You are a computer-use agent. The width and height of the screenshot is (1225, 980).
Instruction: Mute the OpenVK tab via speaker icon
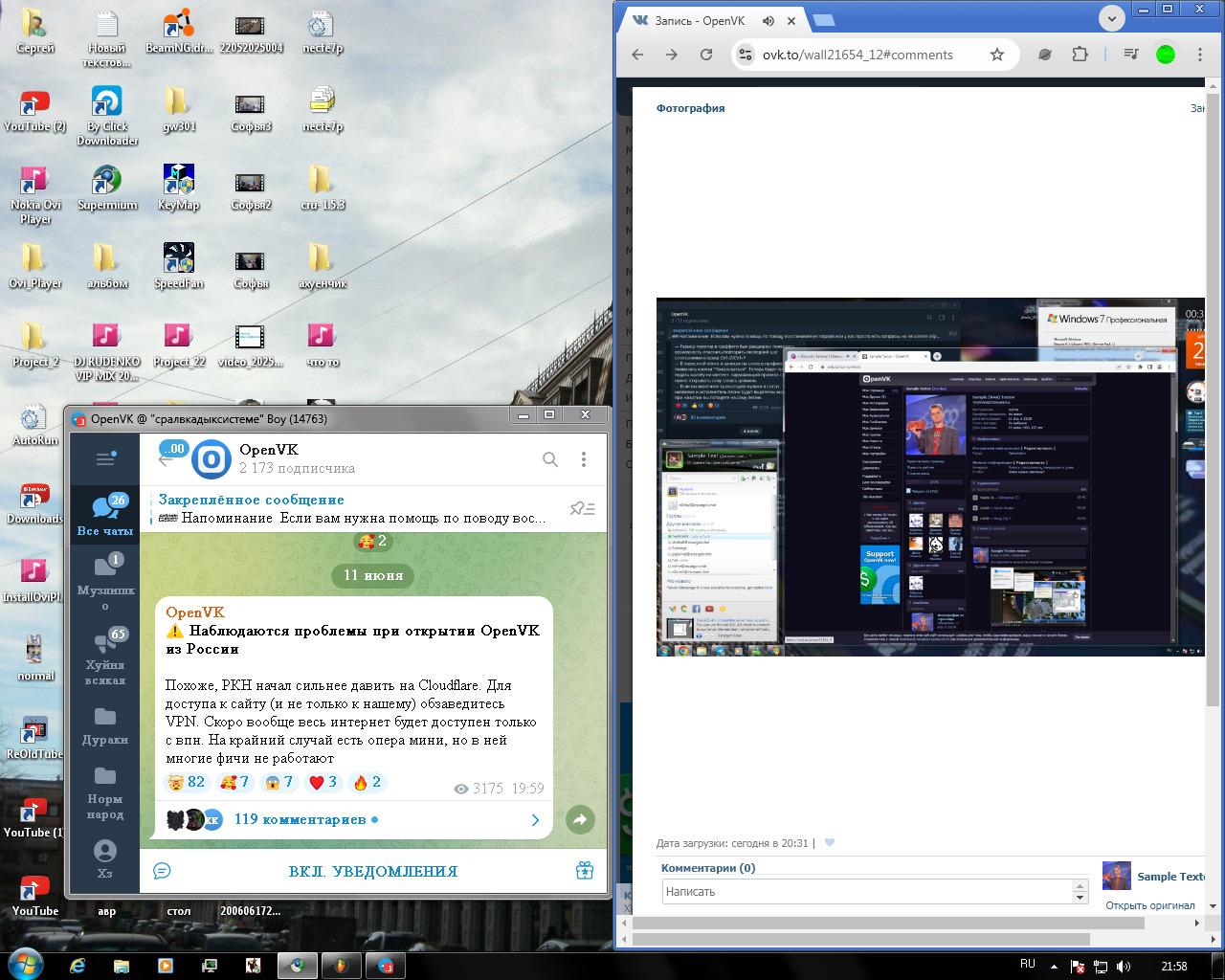click(768, 20)
